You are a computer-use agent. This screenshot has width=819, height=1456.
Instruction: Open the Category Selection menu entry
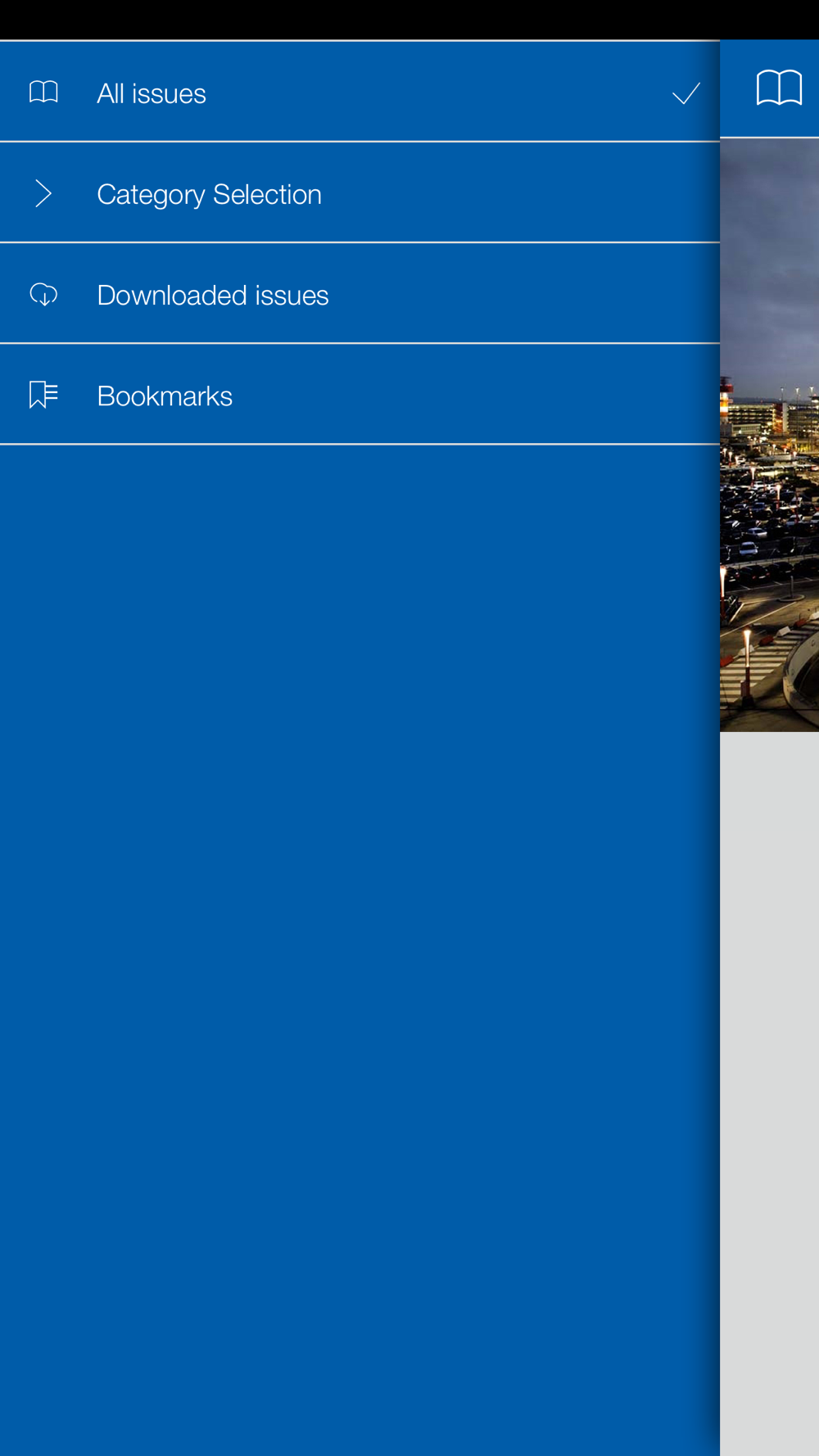pos(360,192)
